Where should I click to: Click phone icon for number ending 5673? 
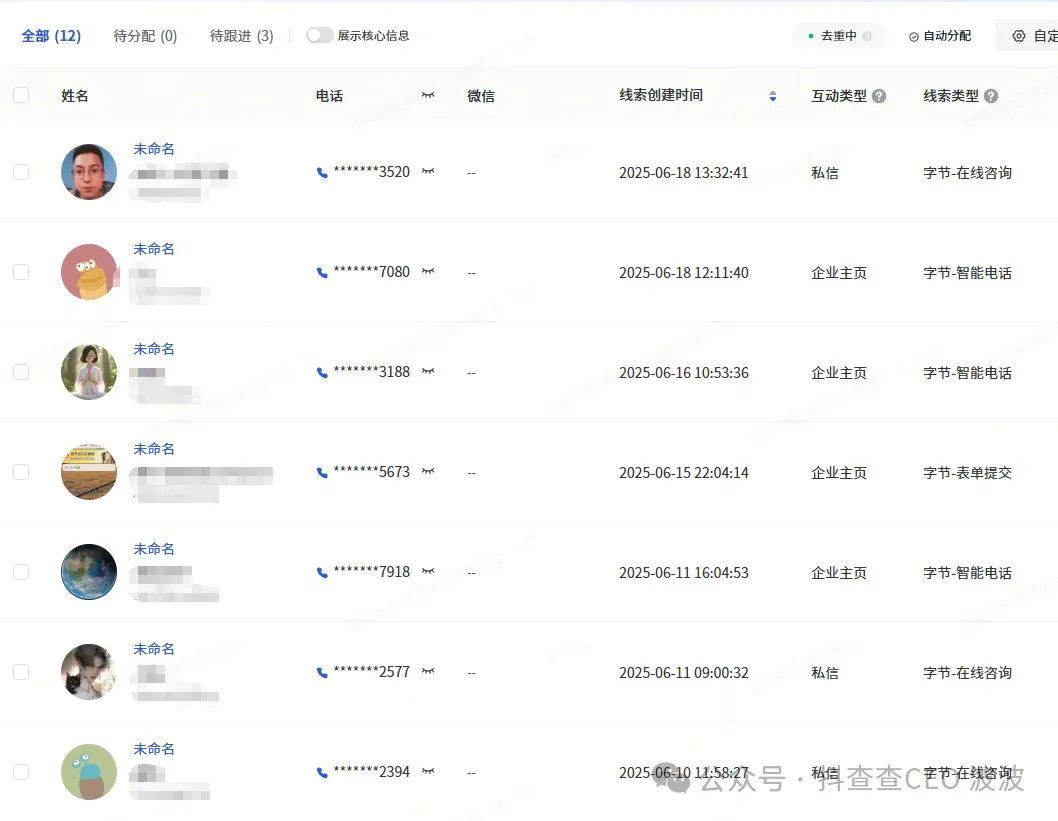(322, 473)
